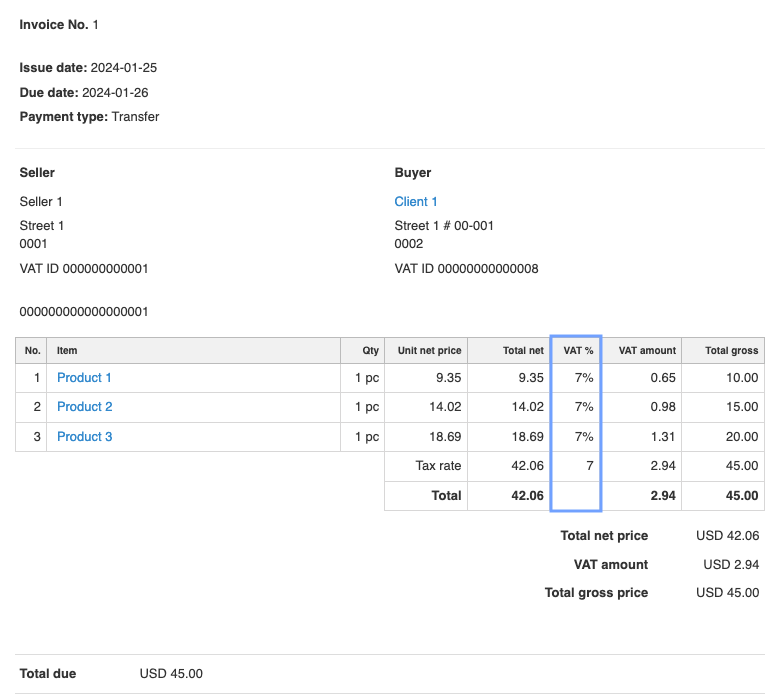
Task: Click the Transfer payment type text
Action: pyautogui.click(x=135, y=117)
